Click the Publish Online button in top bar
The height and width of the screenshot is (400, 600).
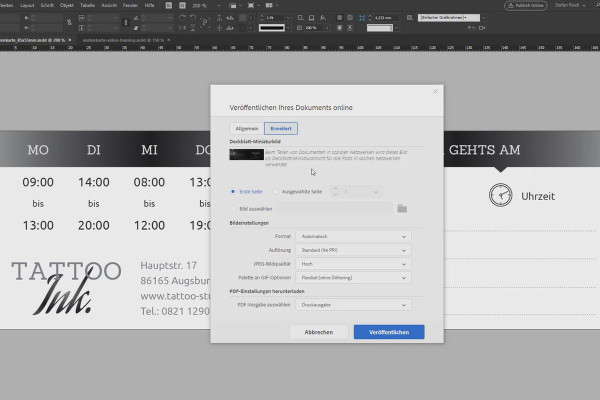[x=526, y=5]
